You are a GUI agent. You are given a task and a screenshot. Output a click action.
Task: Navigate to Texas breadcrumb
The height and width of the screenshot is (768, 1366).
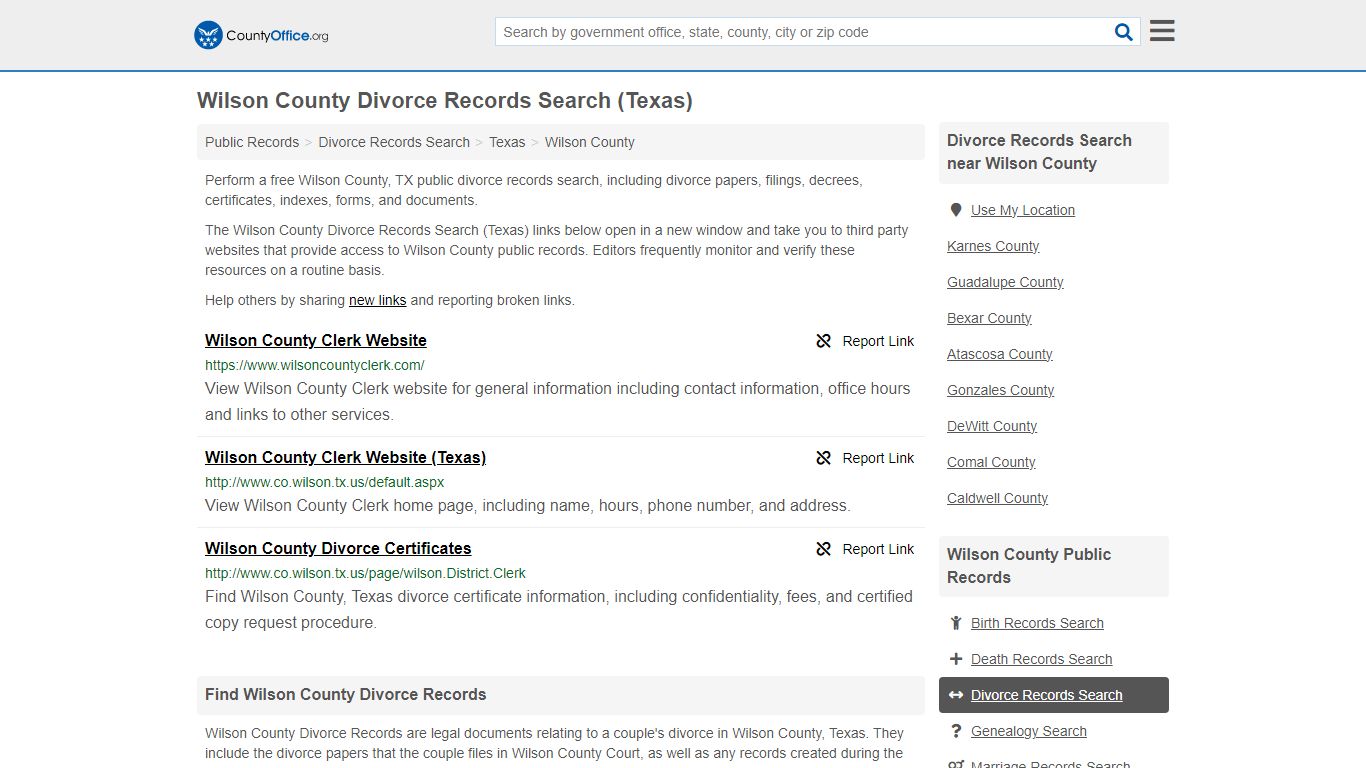click(507, 142)
